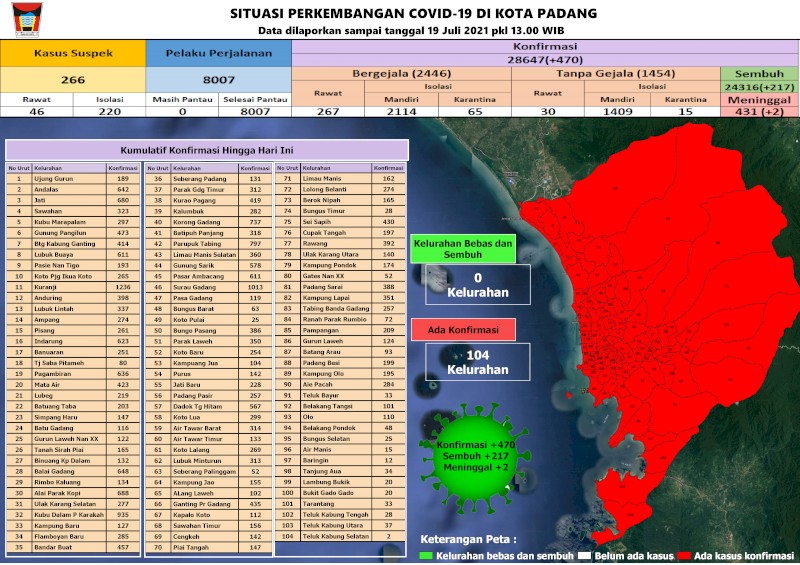The width and height of the screenshot is (800, 565).
Task: Select the deaths figure '431 (+2)'
Action: [x=759, y=111]
